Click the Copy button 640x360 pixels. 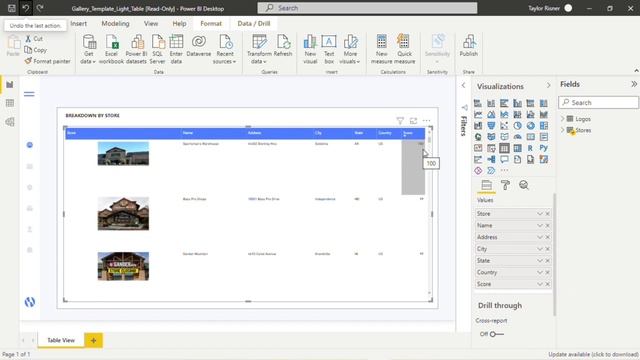click(36, 50)
